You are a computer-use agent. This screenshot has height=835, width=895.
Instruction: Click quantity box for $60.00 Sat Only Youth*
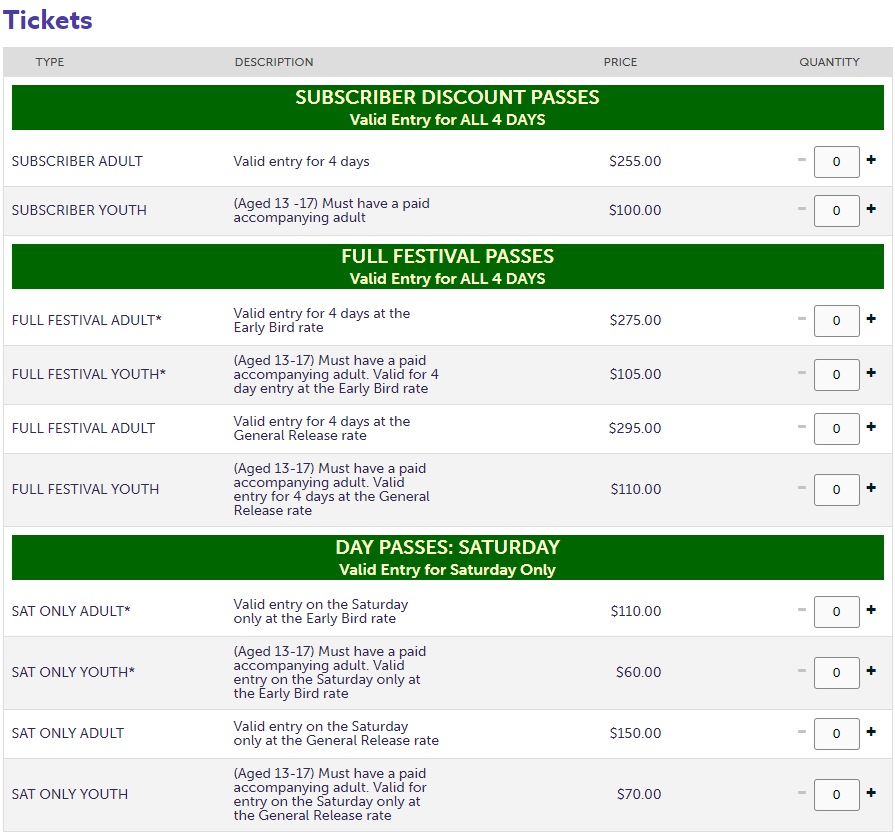click(836, 672)
